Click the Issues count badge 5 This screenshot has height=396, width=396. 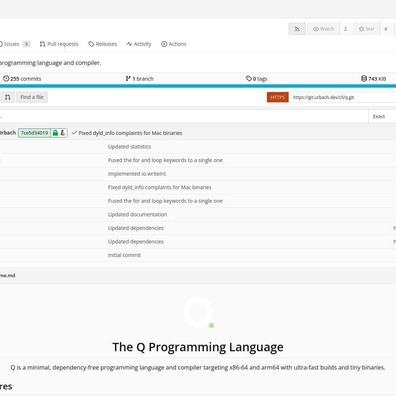(26, 44)
